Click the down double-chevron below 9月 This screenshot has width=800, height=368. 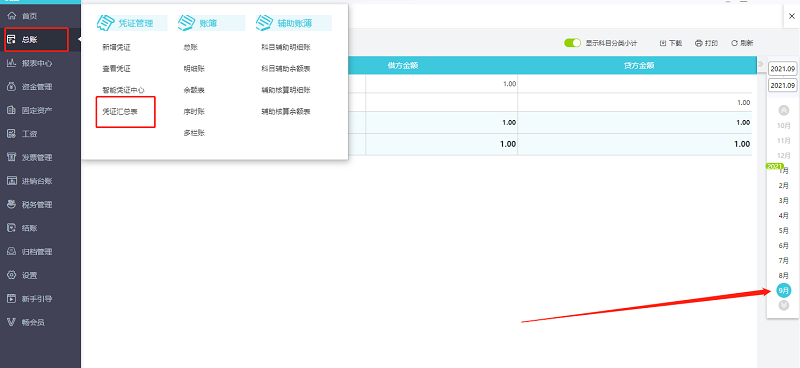point(784,306)
